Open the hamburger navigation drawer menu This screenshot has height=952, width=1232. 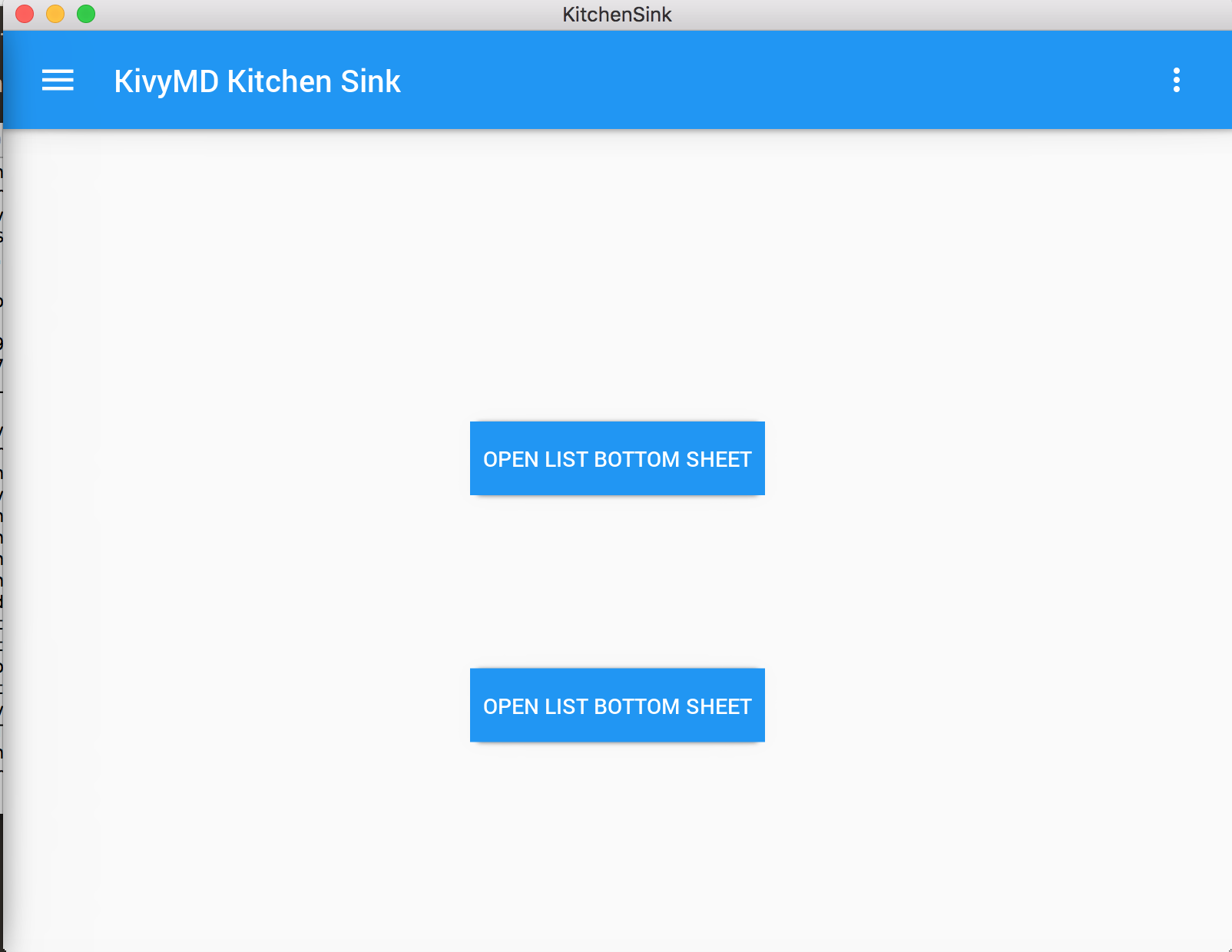(x=58, y=81)
